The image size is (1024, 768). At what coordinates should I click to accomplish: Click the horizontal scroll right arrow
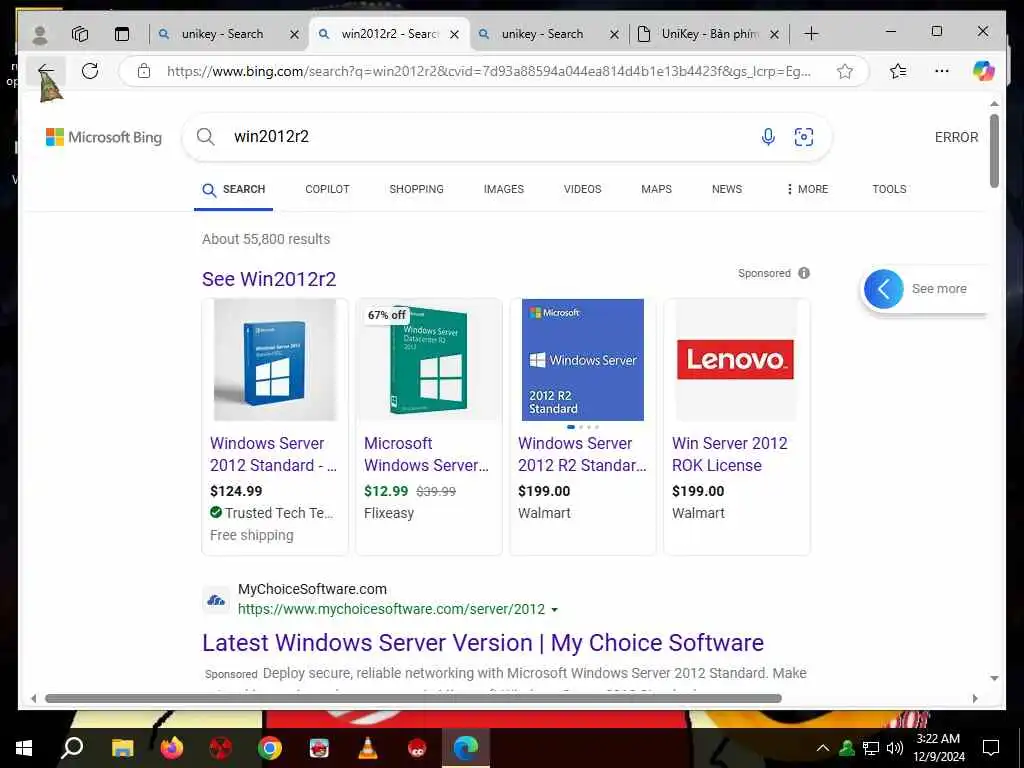975,698
